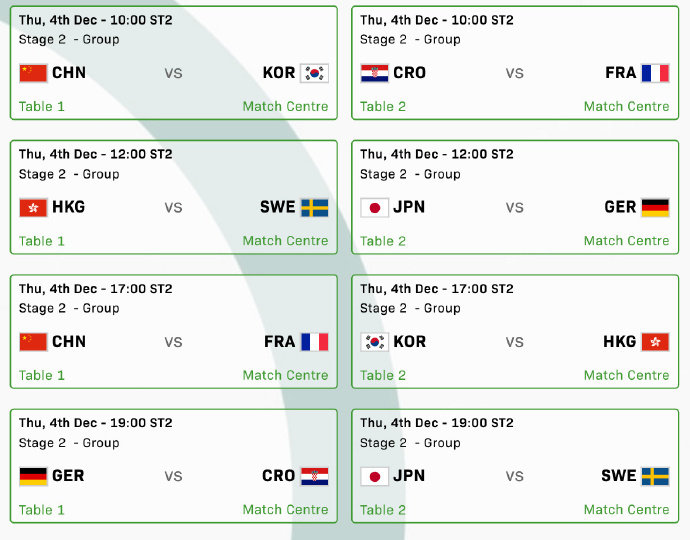The image size is (690, 540).
Task: Click the 17:00 date header of KOR vs HKG card
Action: coord(436,289)
